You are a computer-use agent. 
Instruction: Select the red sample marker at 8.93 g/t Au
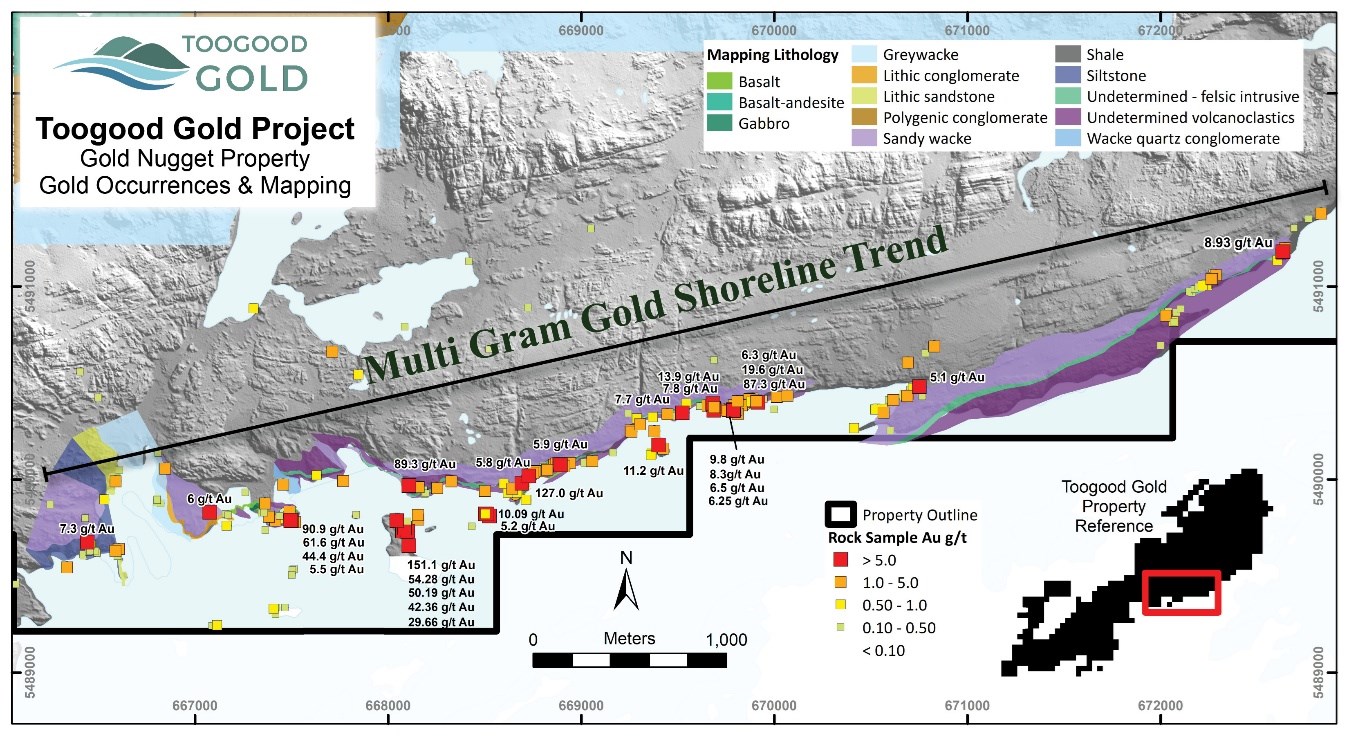[1282, 252]
